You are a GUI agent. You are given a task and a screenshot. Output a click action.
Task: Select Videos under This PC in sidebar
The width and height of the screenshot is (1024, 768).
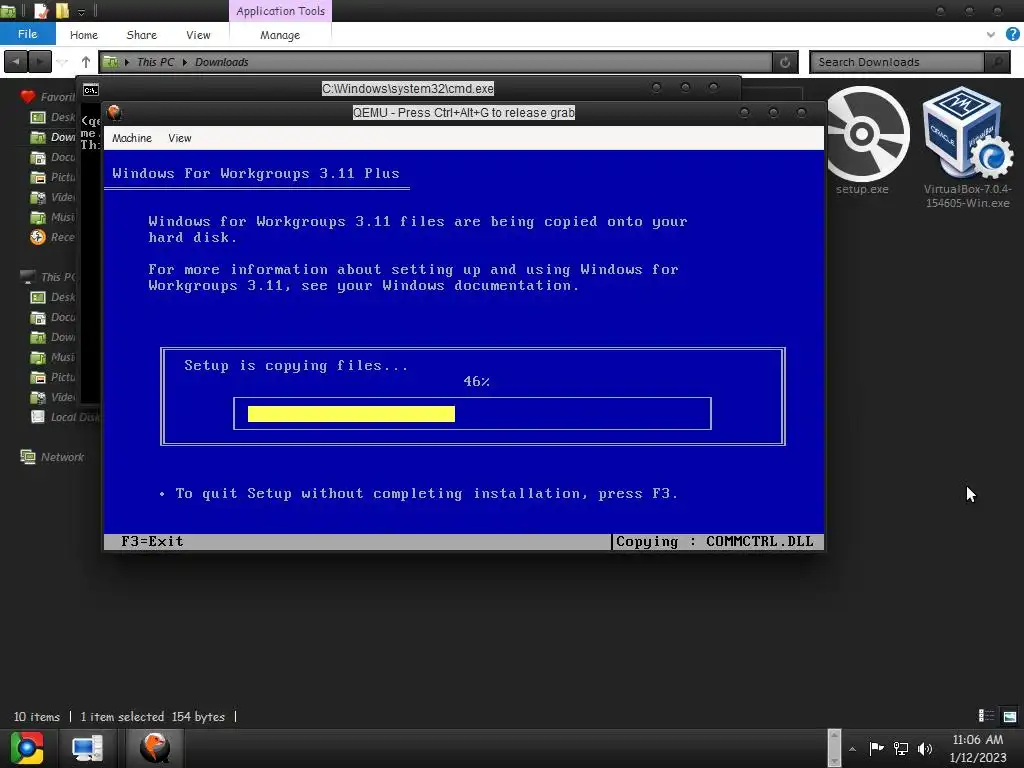click(53, 397)
